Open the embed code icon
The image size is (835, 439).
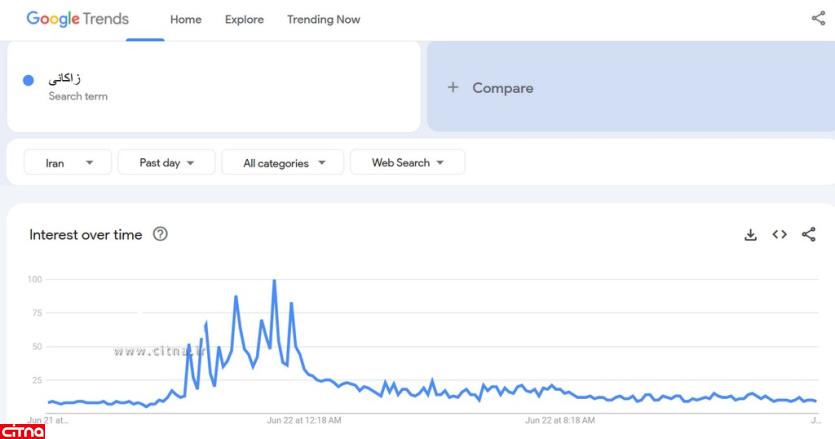click(x=780, y=235)
